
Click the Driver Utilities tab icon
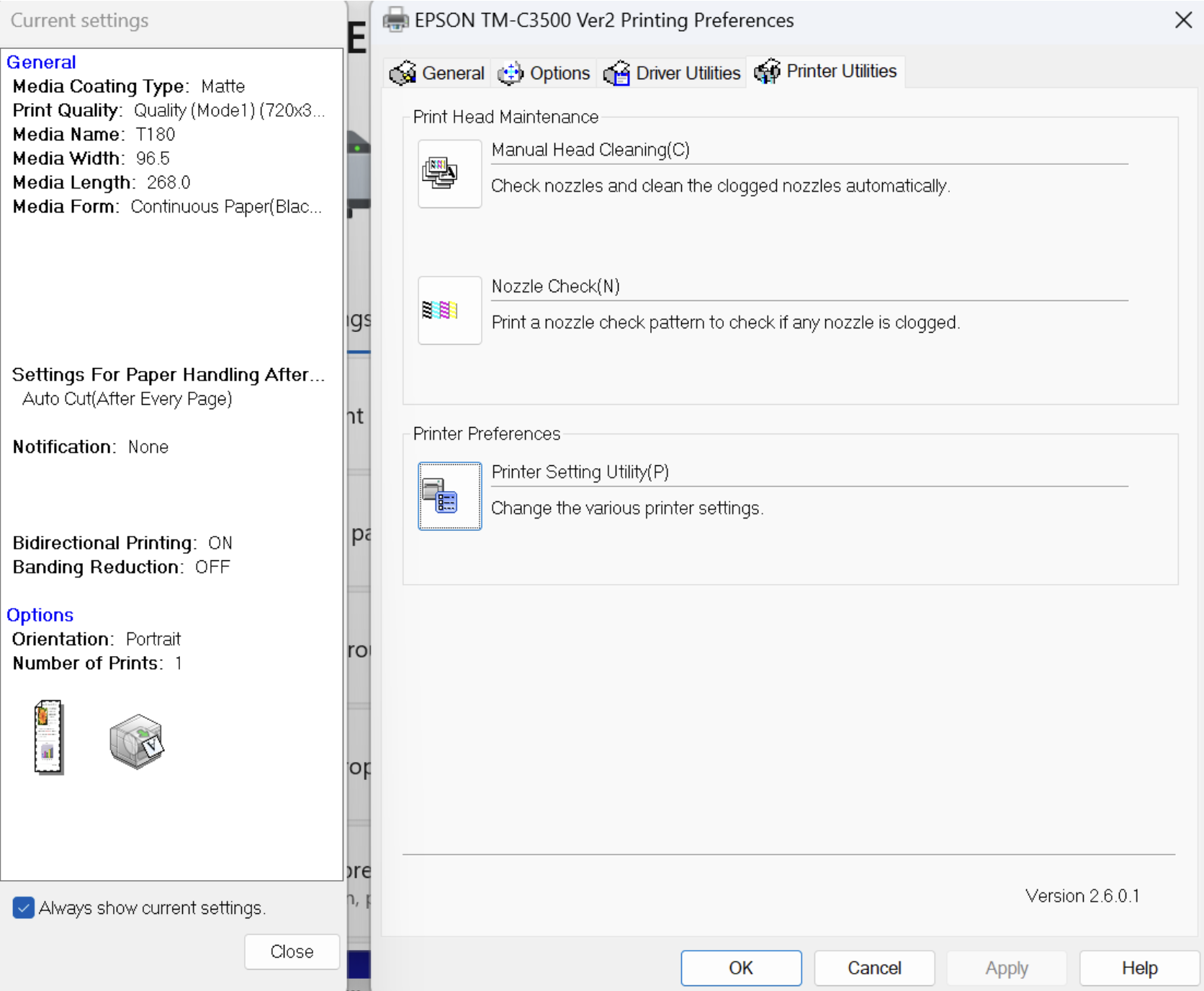click(x=616, y=73)
